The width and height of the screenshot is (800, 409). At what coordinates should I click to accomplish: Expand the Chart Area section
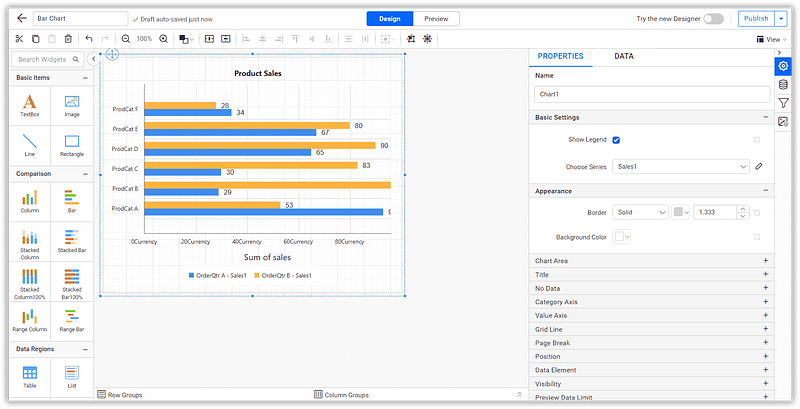(651, 261)
